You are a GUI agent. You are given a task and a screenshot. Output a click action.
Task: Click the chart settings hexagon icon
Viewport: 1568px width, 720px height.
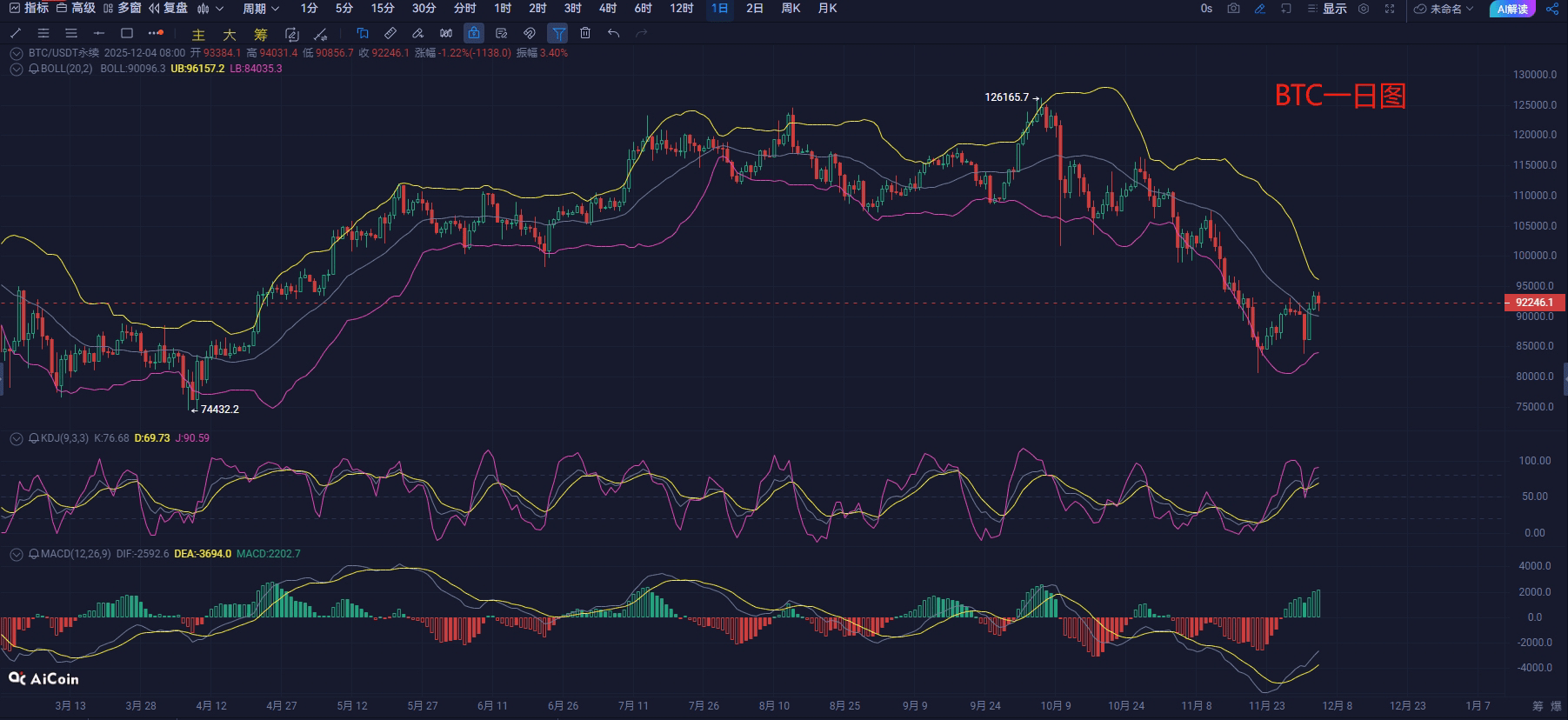pos(1364,9)
